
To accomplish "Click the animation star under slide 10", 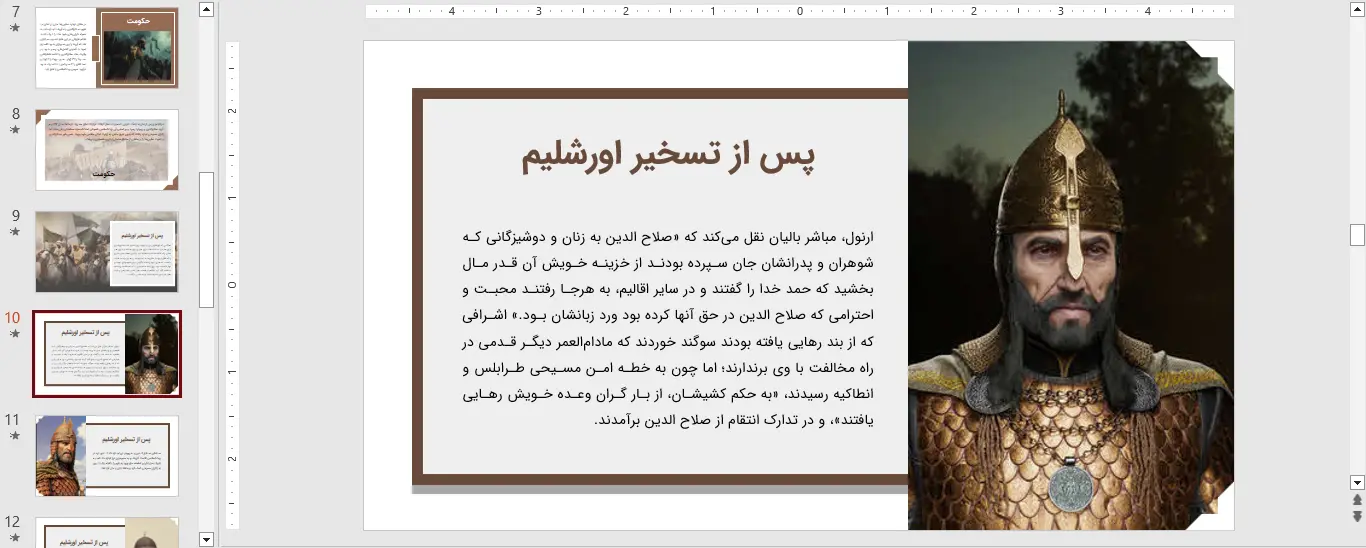I will coord(14,333).
